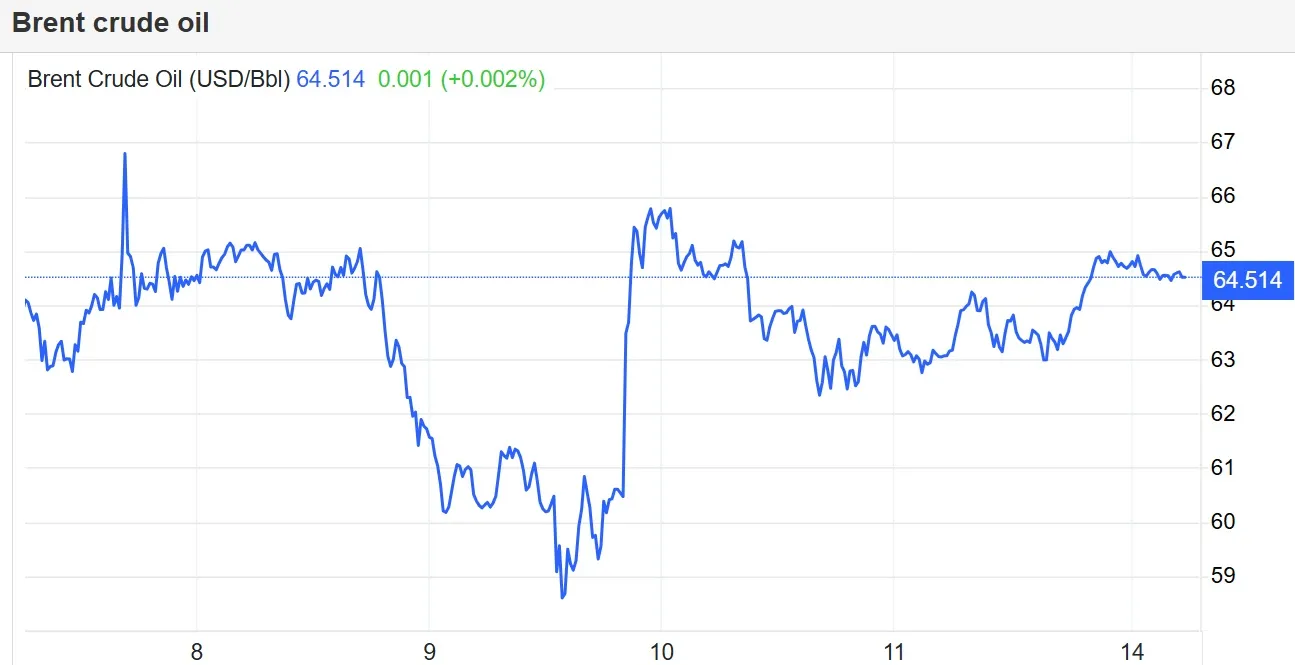Viewport: 1295px width, 665px height.
Task: Click date label 14 on the time axis
Action: pos(1132,653)
